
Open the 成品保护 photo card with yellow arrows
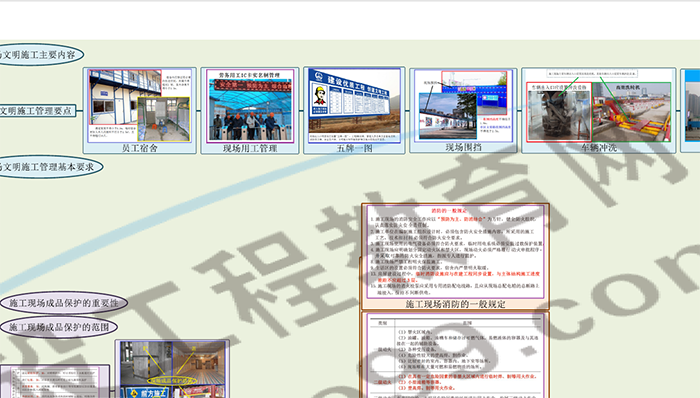click(x=172, y=369)
